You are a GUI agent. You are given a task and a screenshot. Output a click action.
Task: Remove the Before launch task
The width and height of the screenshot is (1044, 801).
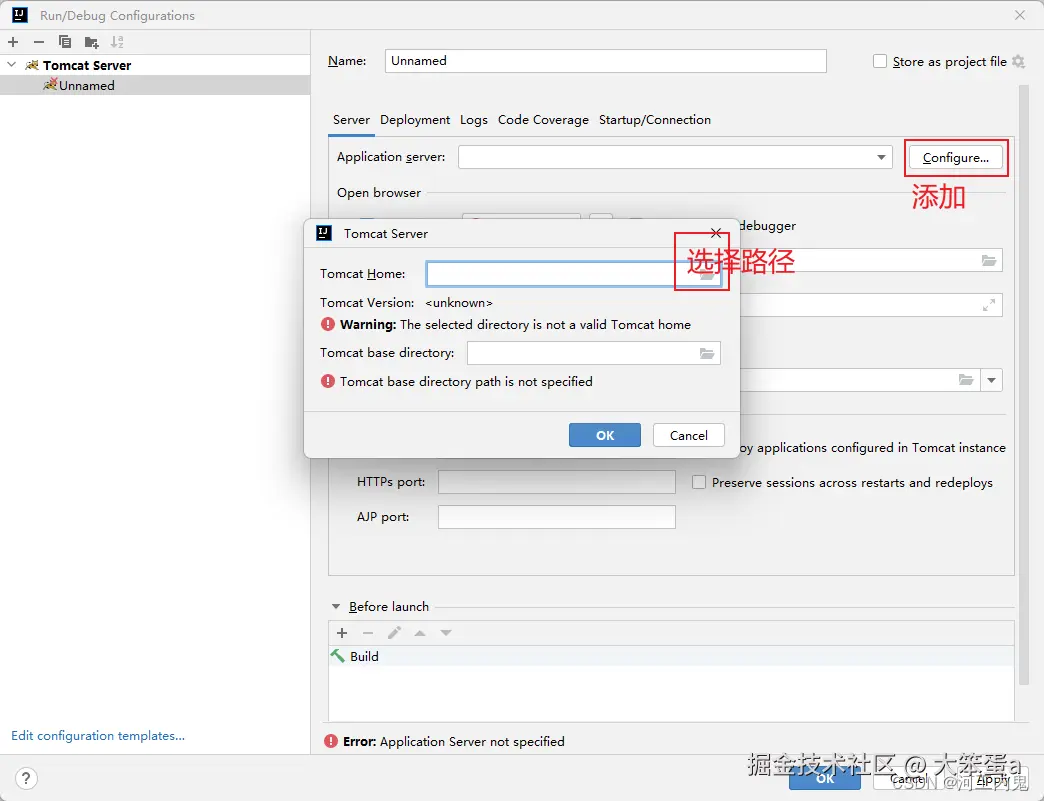368,633
